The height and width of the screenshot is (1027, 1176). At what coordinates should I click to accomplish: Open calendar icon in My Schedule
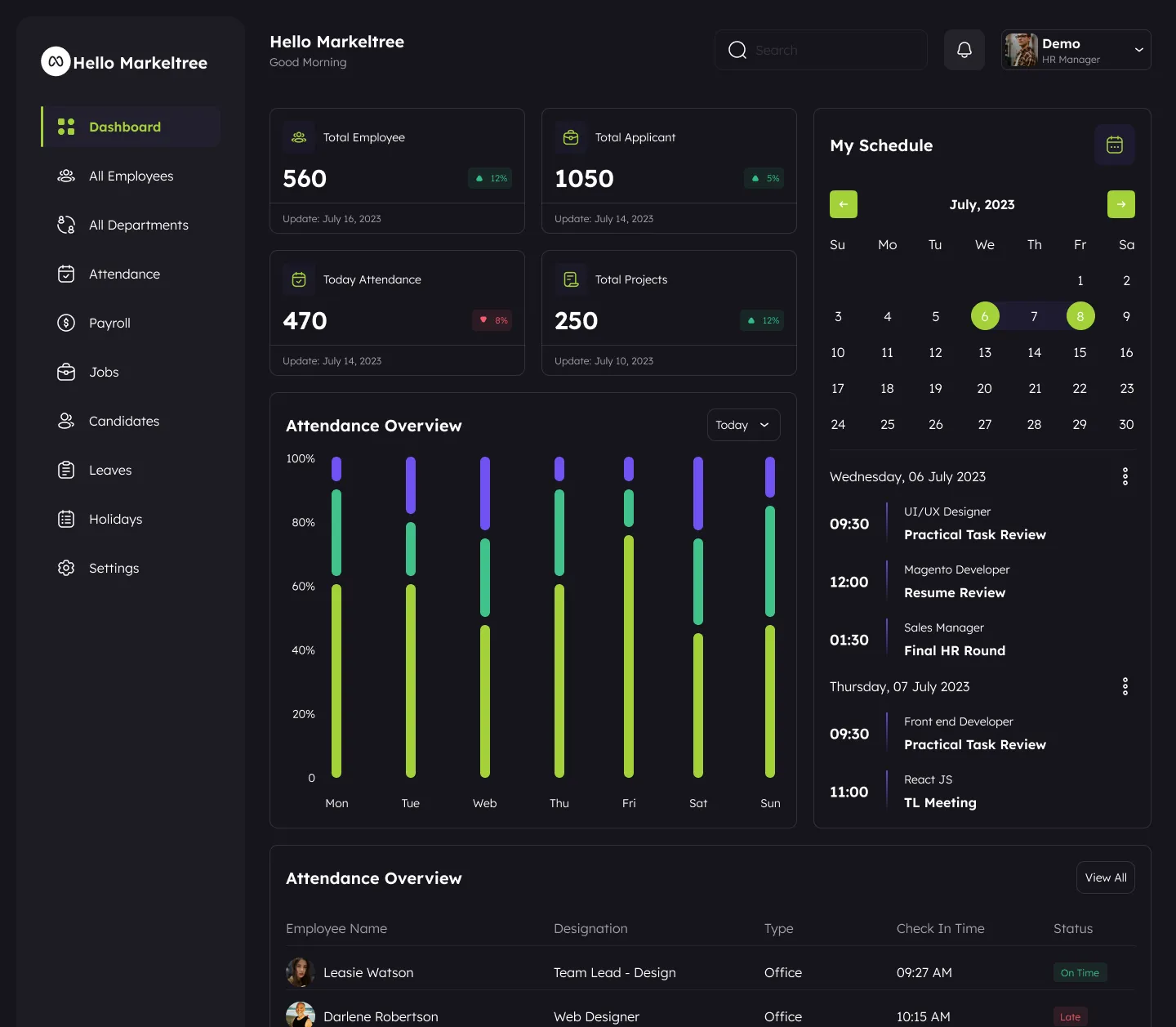pyautogui.click(x=1114, y=145)
